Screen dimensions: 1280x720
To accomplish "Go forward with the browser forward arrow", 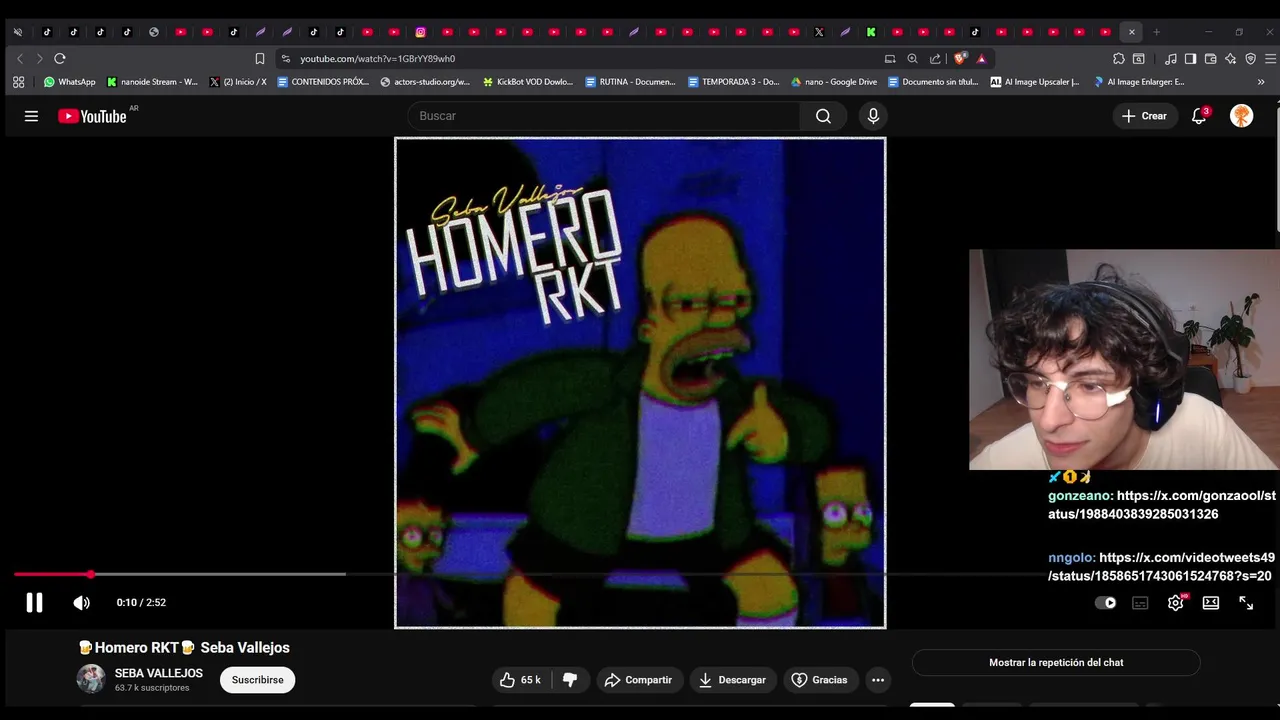I will coord(39,59).
